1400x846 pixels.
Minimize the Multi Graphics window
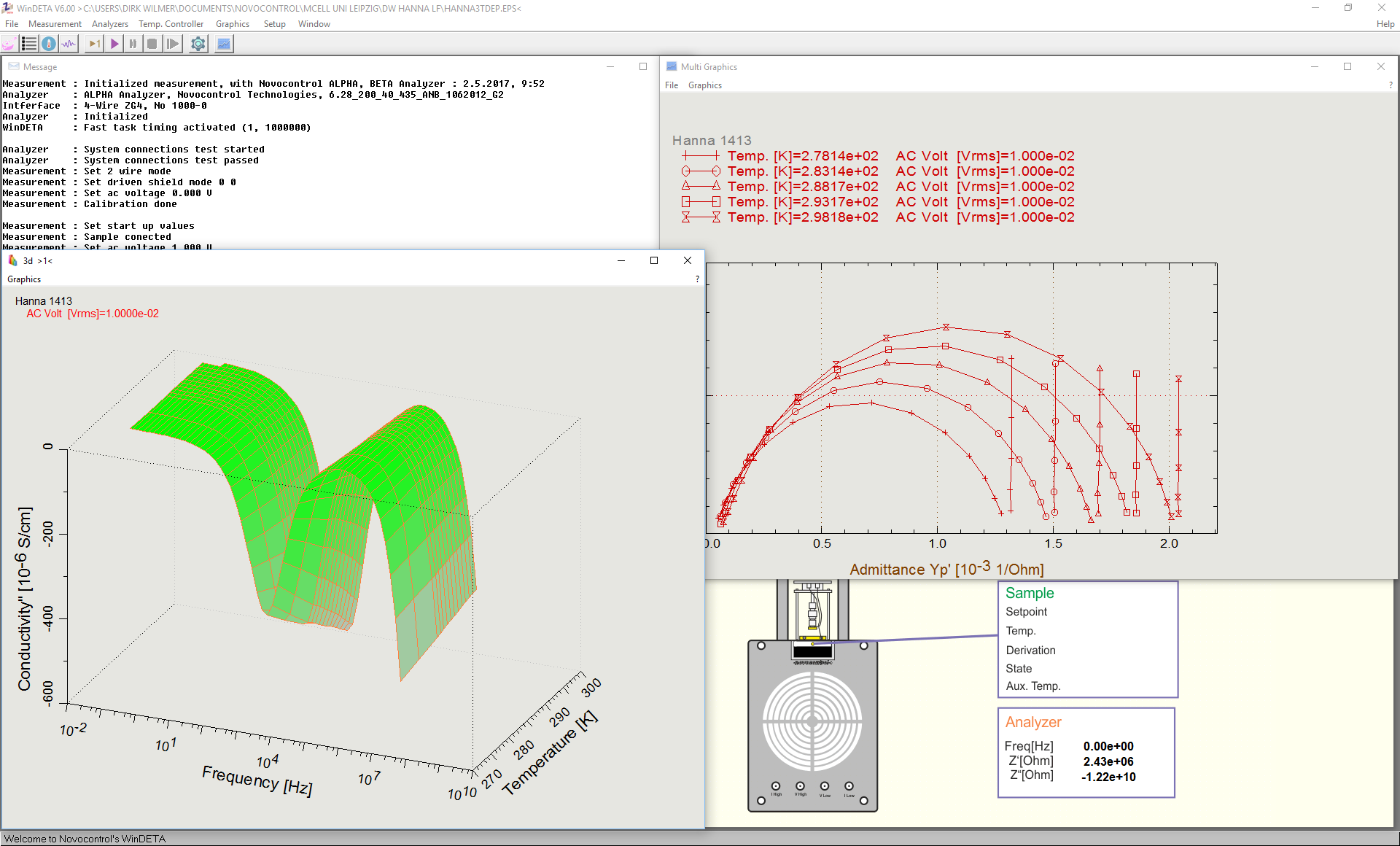(x=1315, y=66)
